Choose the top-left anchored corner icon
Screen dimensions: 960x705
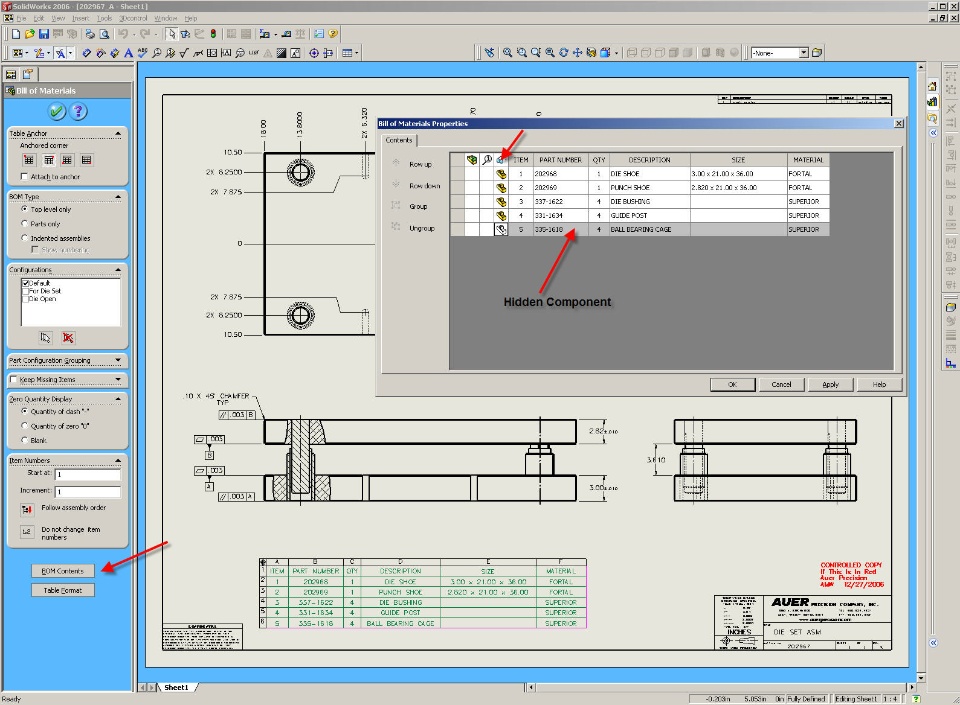pos(29,160)
